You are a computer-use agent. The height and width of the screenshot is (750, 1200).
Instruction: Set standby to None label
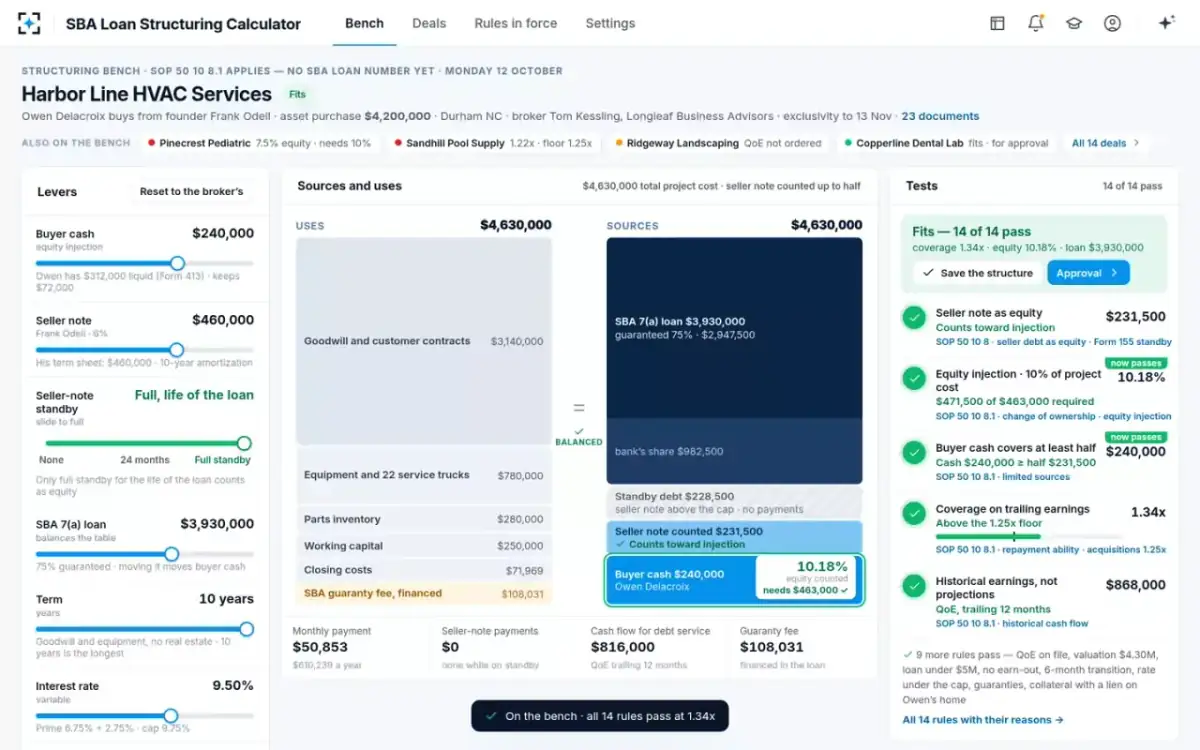51,460
